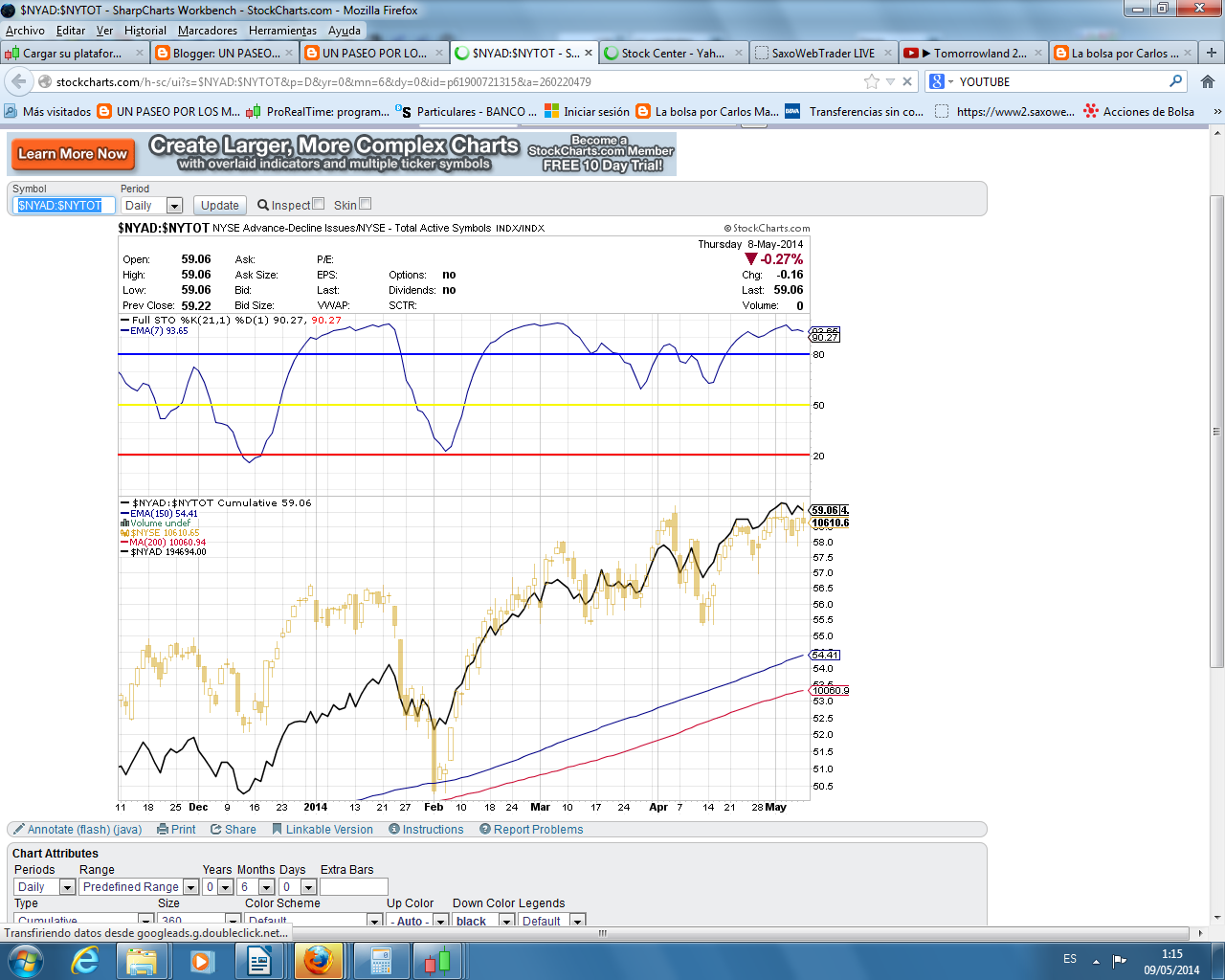Open ProRealTime bookmark
1225x980 pixels.
[x=318, y=111]
